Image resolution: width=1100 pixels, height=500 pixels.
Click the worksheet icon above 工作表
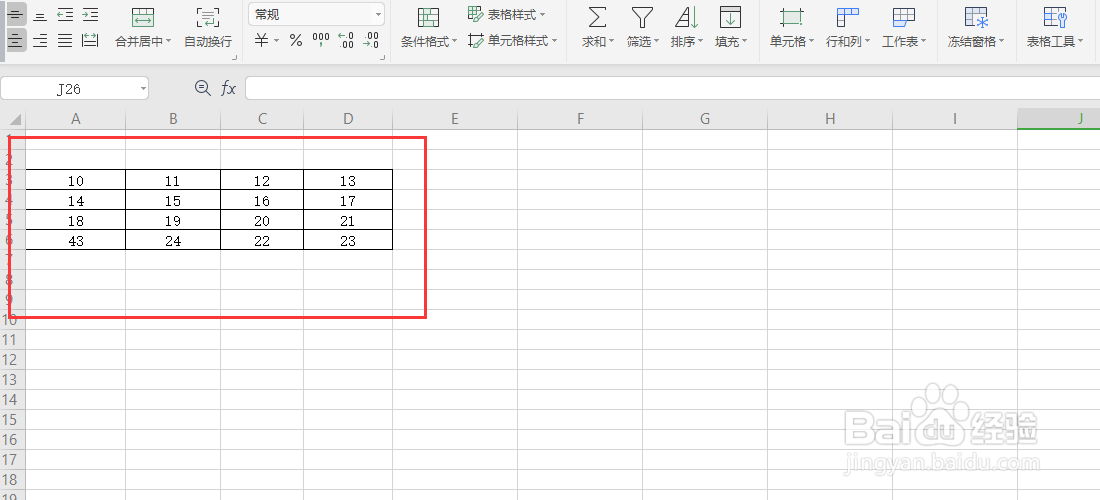[x=904, y=18]
